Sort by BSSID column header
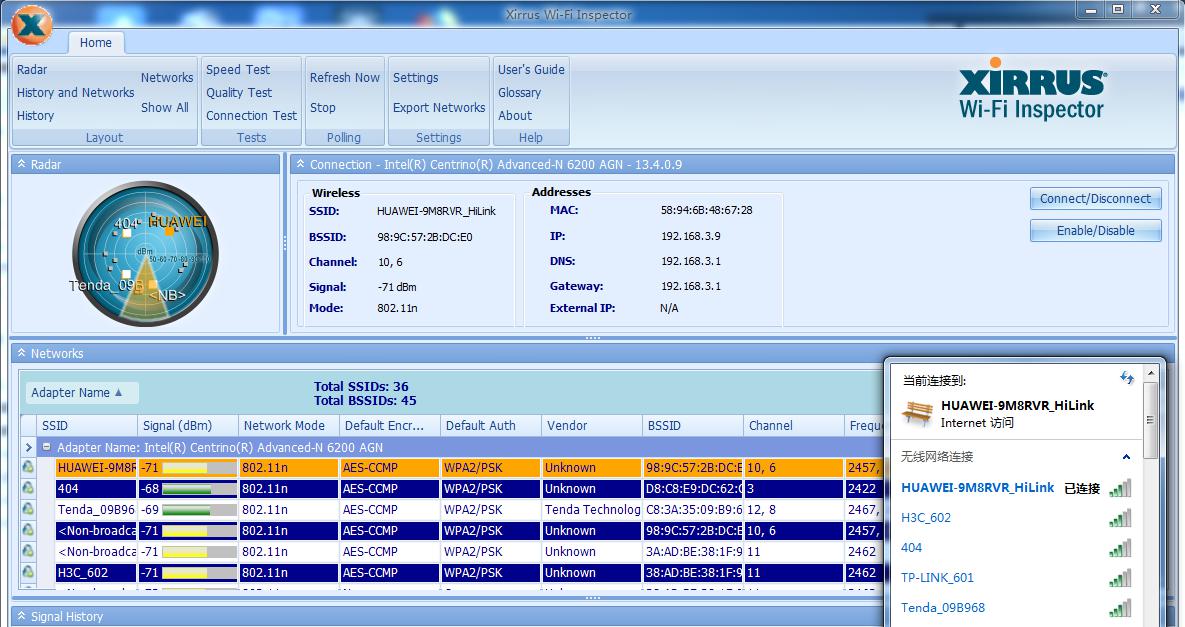Viewport: 1185px width, 627px height. click(x=693, y=425)
